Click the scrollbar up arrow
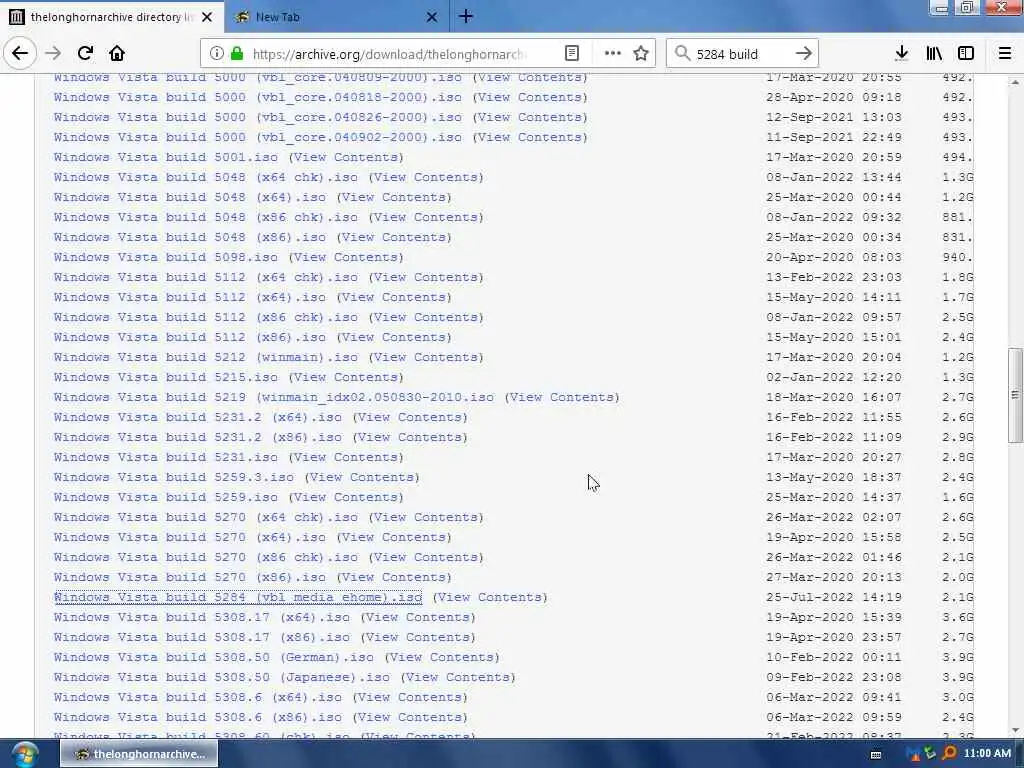Screen dimensions: 1024x768 click(x=1014, y=82)
